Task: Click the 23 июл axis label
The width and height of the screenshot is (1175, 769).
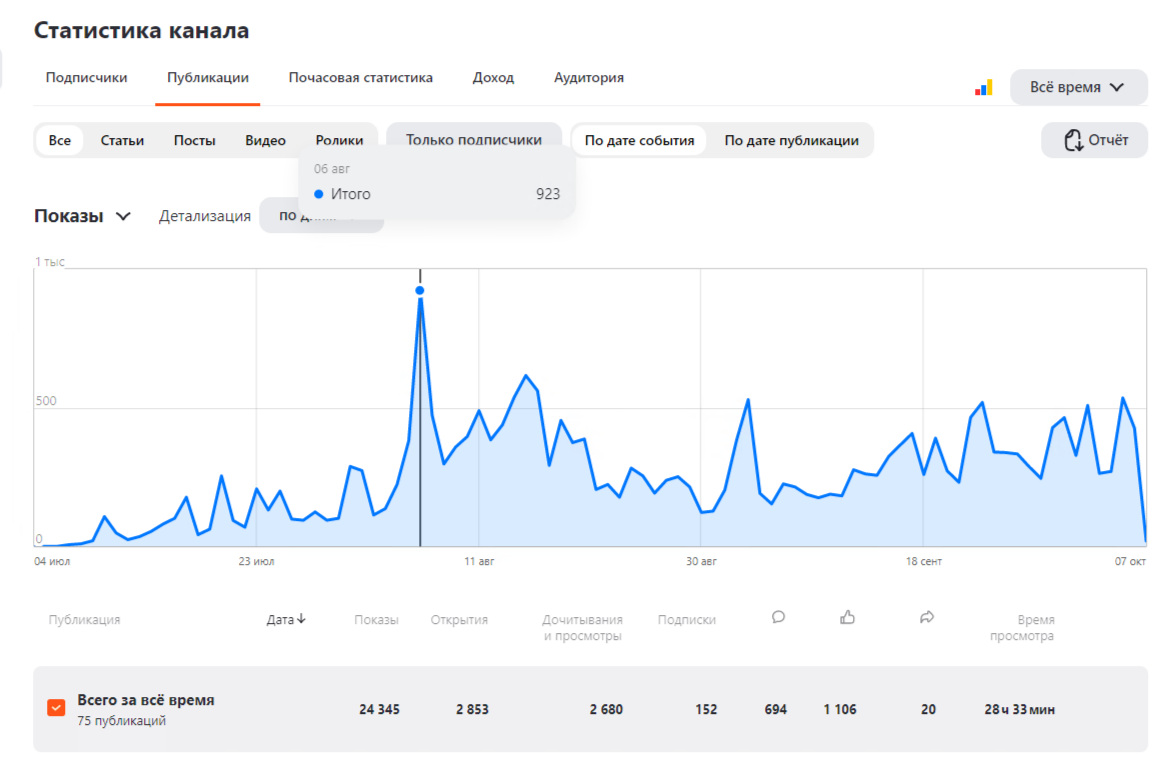Action: [256, 561]
